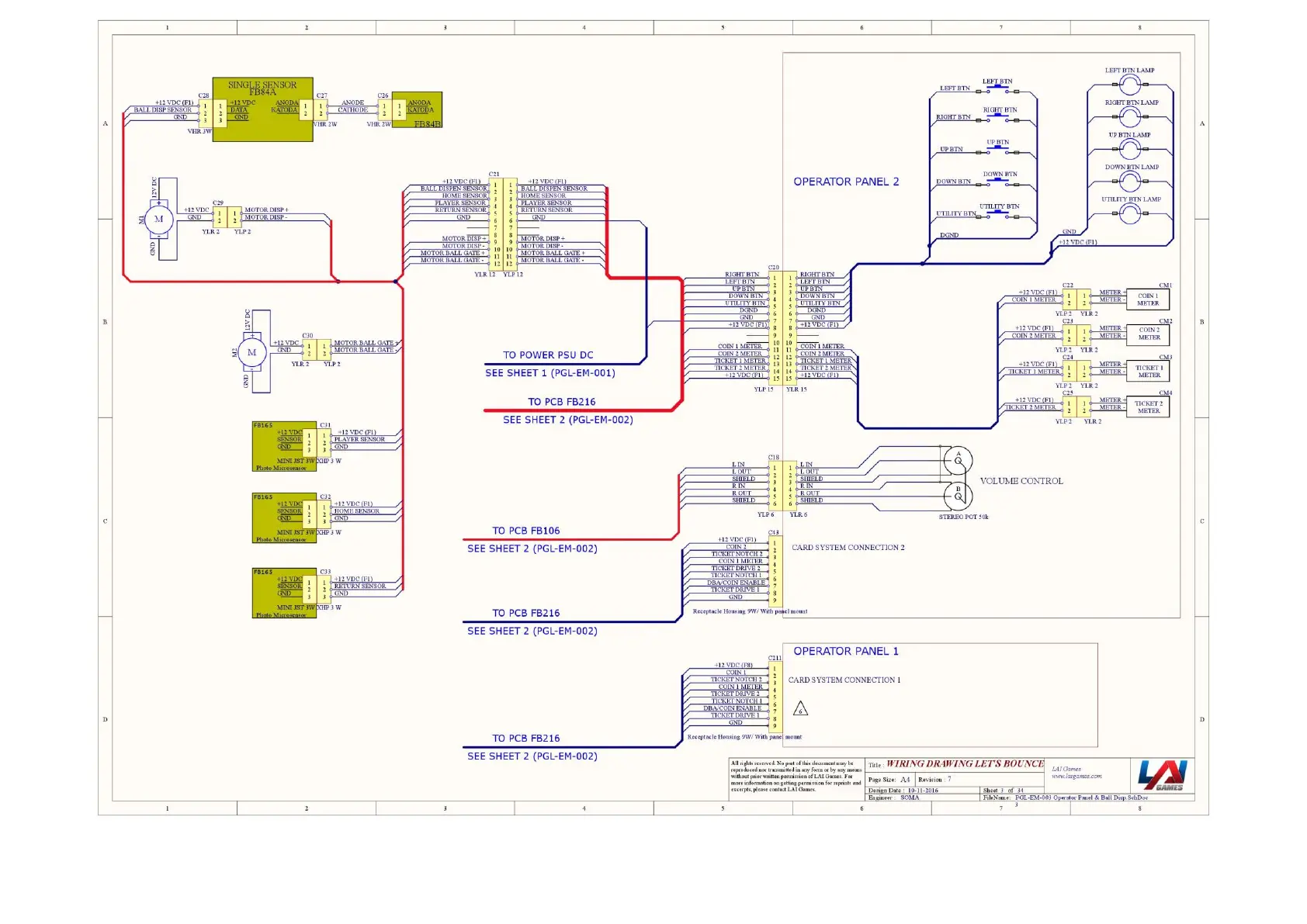Click the 9-pin connector labelled C211
Image resolution: width=1307 pixels, height=924 pixels.
[x=775, y=697]
